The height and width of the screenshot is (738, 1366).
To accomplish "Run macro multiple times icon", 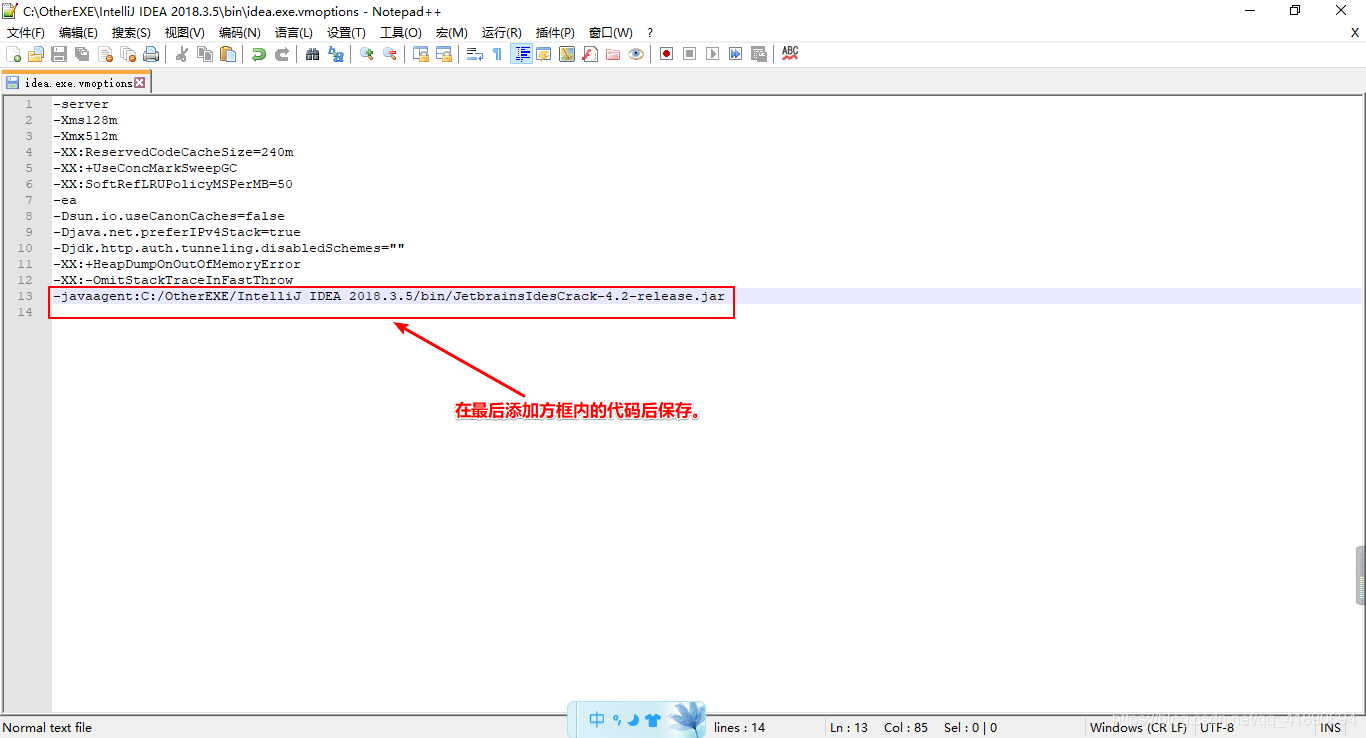I will click(736, 54).
